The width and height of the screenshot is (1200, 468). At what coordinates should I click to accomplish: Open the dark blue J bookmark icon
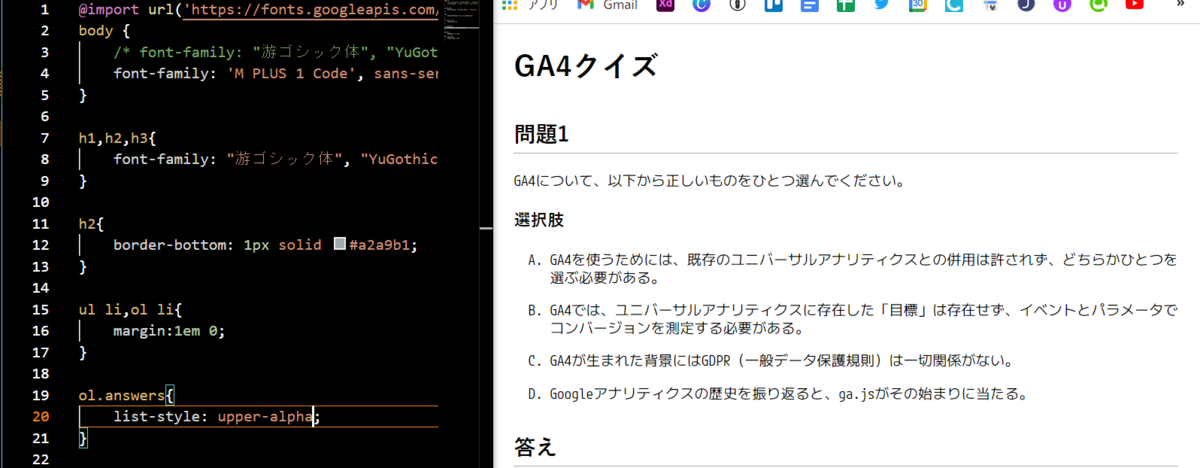(x=1026, y=5)
